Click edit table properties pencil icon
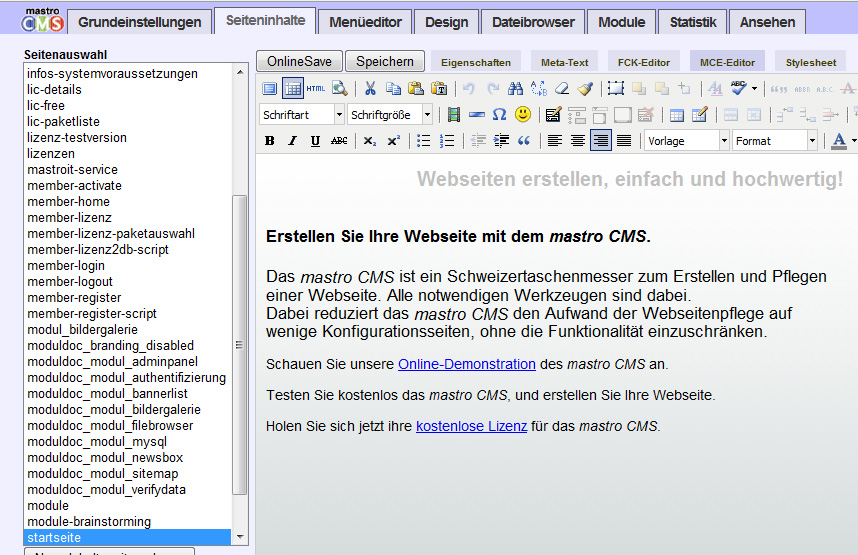Image resolution: width=858 pixels, height=555 pixels. pos(700,115)
